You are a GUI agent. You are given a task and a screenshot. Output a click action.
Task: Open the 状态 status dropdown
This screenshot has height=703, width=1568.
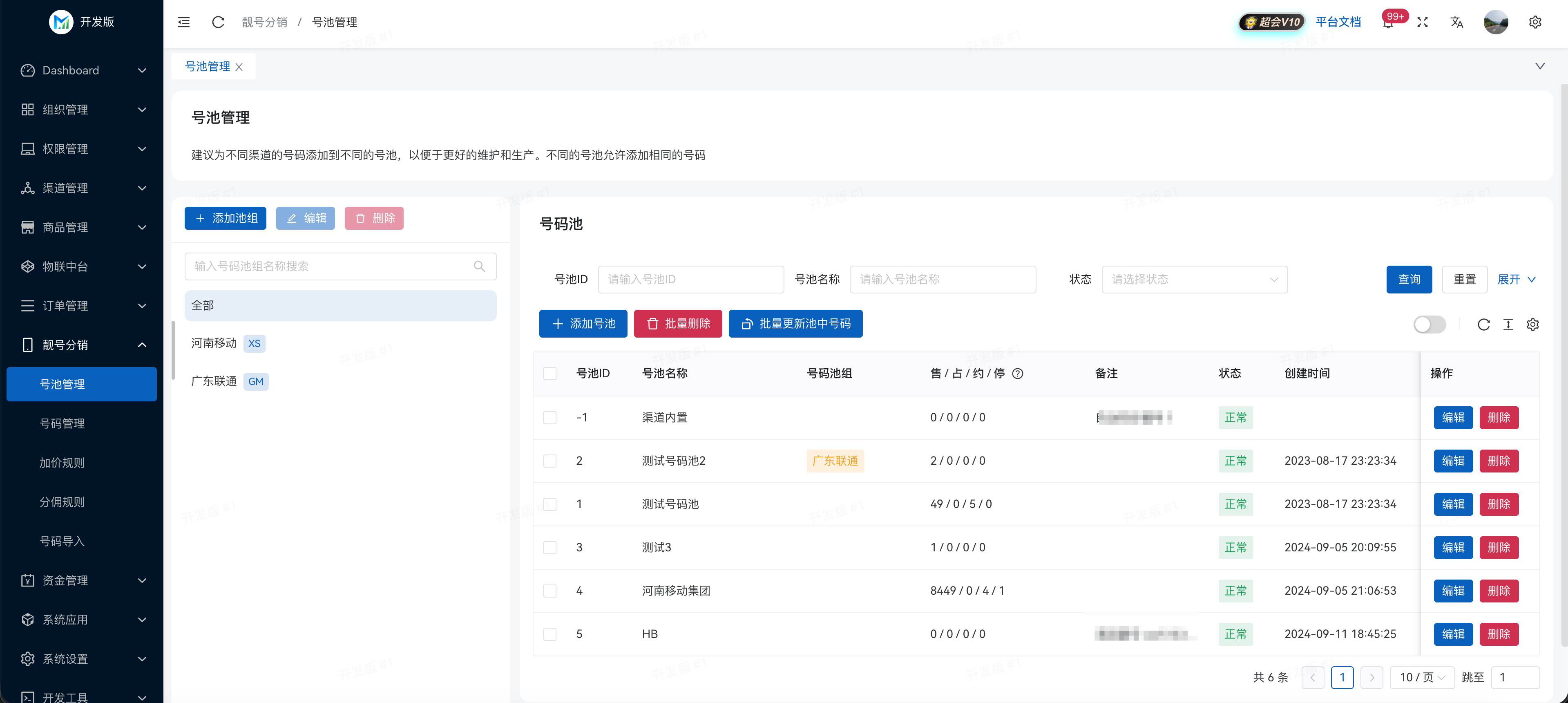(x=1194, y=279)
